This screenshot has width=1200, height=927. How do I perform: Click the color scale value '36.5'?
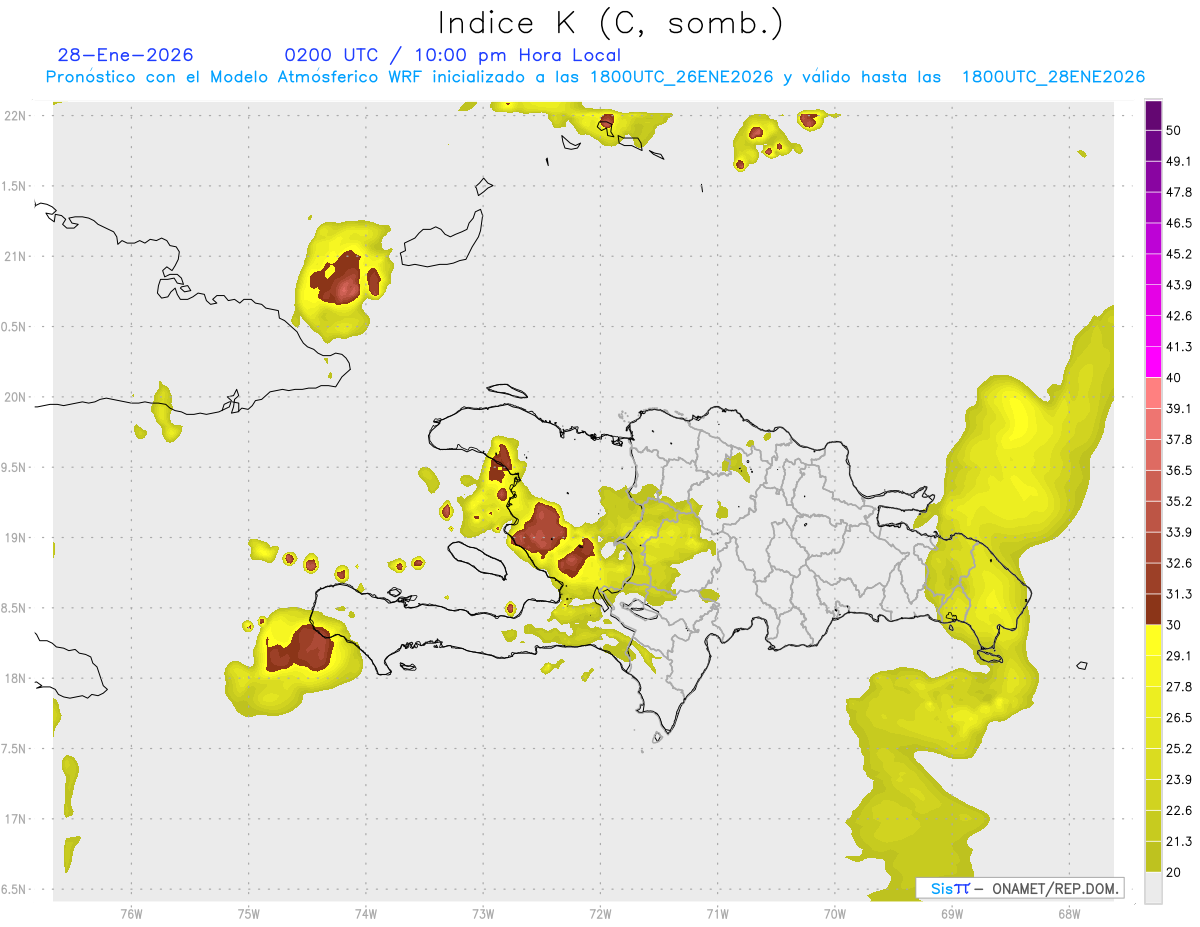point(1178,470)
